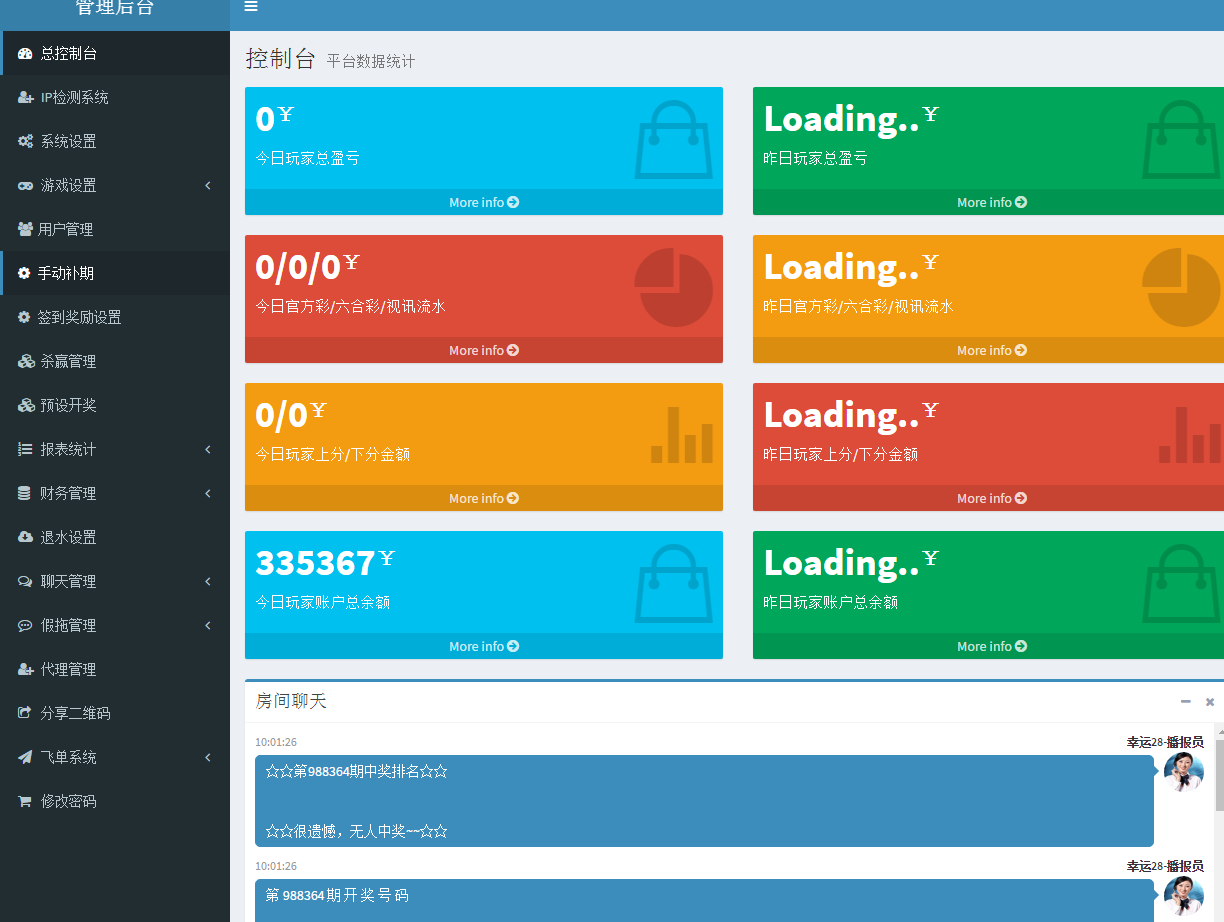Click the gears icon next to 系统设置
The image size is (1224, 922).
point(25,142)
